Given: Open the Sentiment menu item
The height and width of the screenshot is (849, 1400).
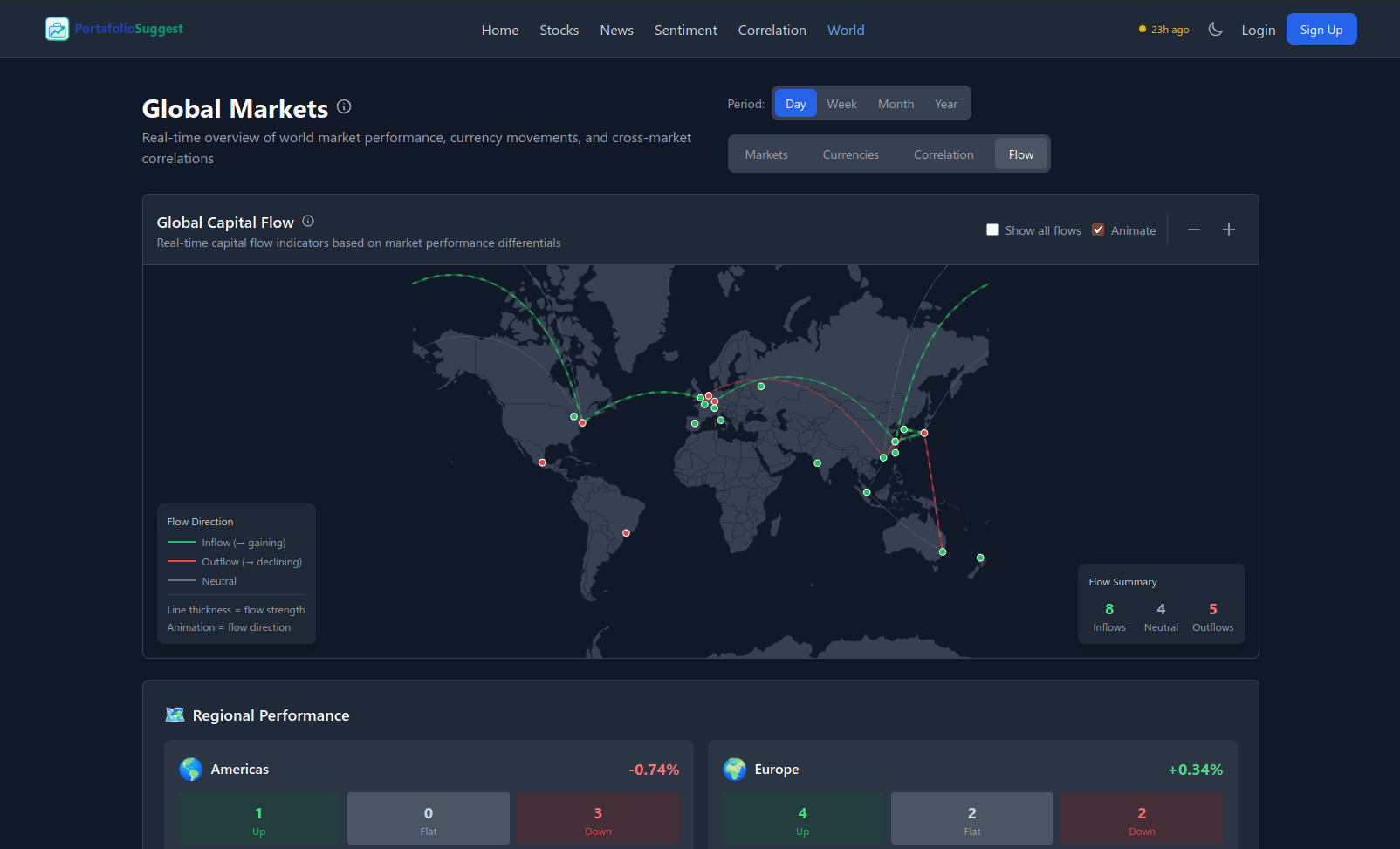Looking at the screenshot, I should [x=686, y=30].
